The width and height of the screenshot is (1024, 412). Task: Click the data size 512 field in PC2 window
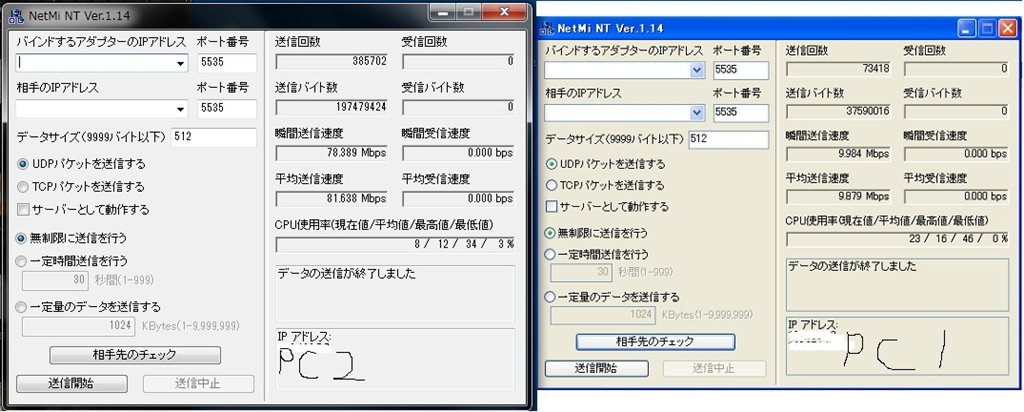pyautogui.click(x=214, y=138)
